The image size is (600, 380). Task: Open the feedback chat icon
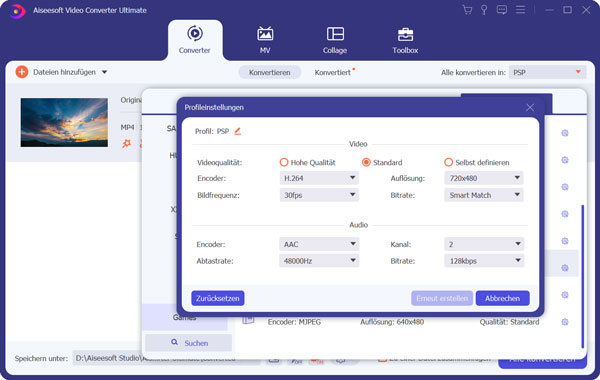pyautogui.click(x=502, y=10)
